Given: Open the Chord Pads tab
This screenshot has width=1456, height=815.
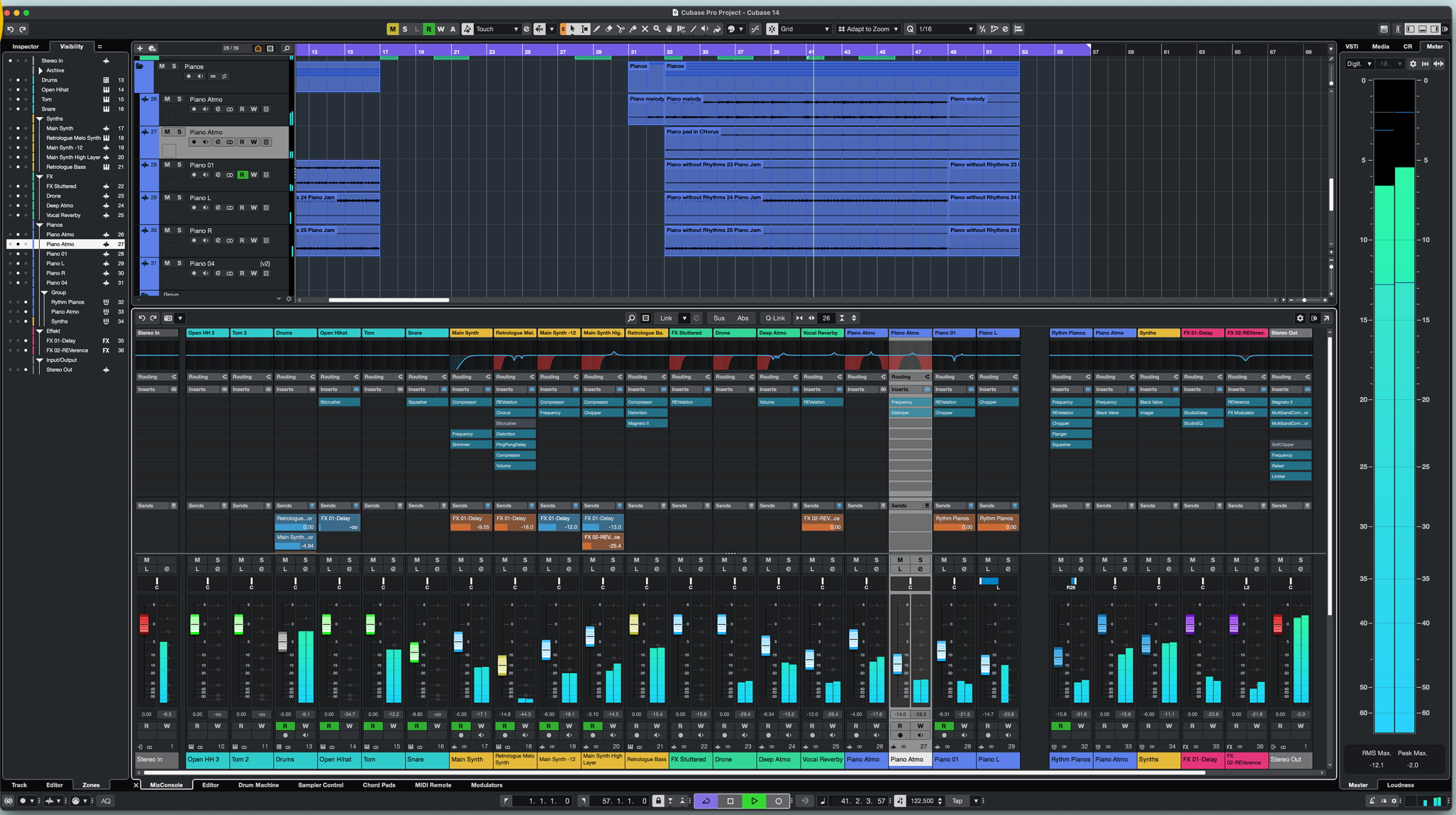Looking at the screenshot, I should (x=379, y=785).
